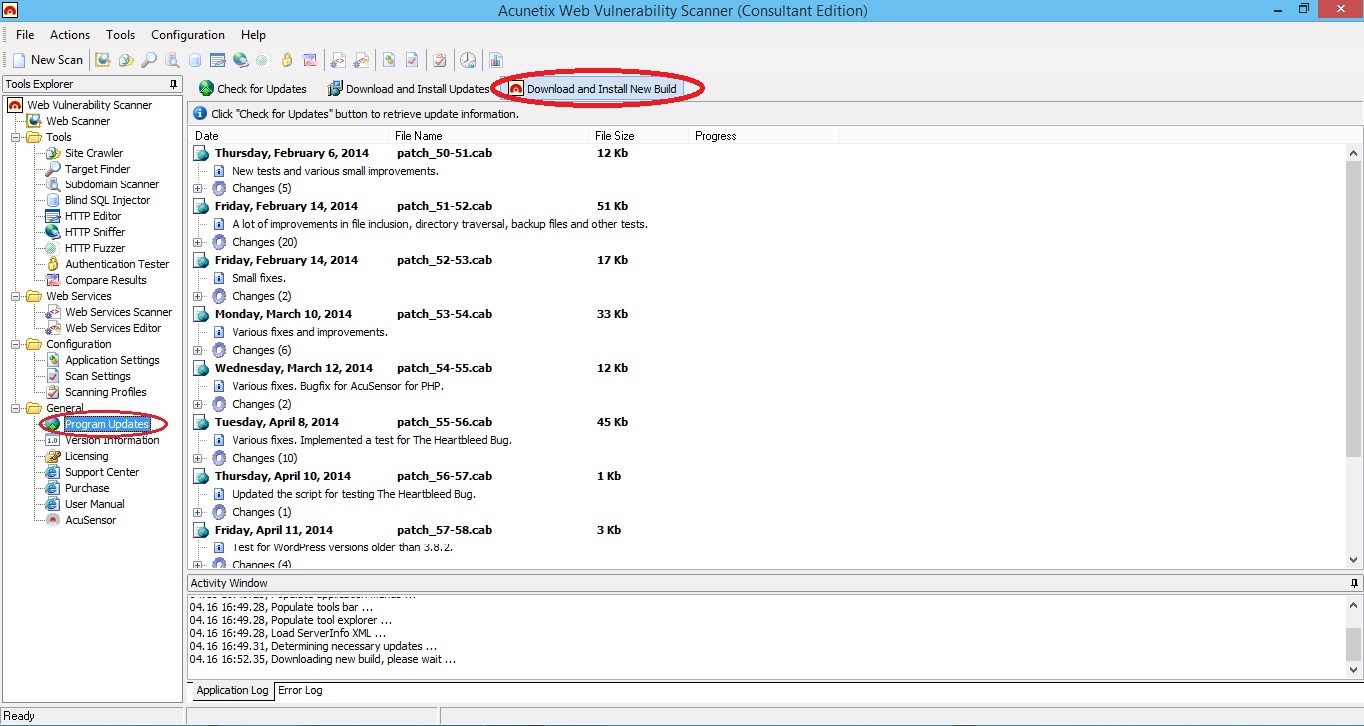The width and height of the screenshot is (1364, 726).
Task: Open HTTP Editor toolbar icon
Action: pos(218,60)
